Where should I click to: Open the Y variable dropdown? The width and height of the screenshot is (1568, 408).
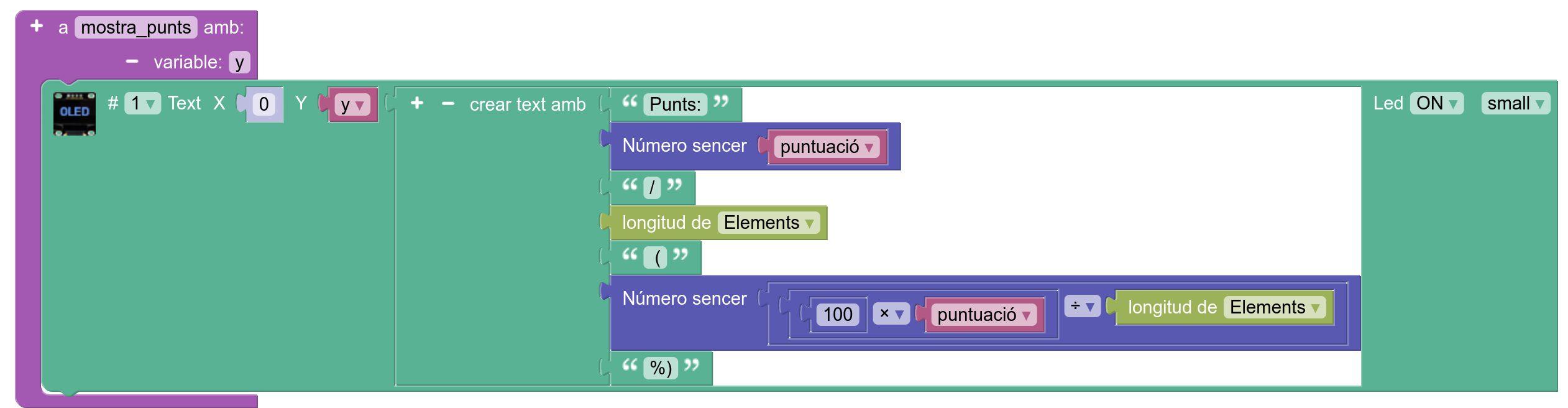pos(352,104)
